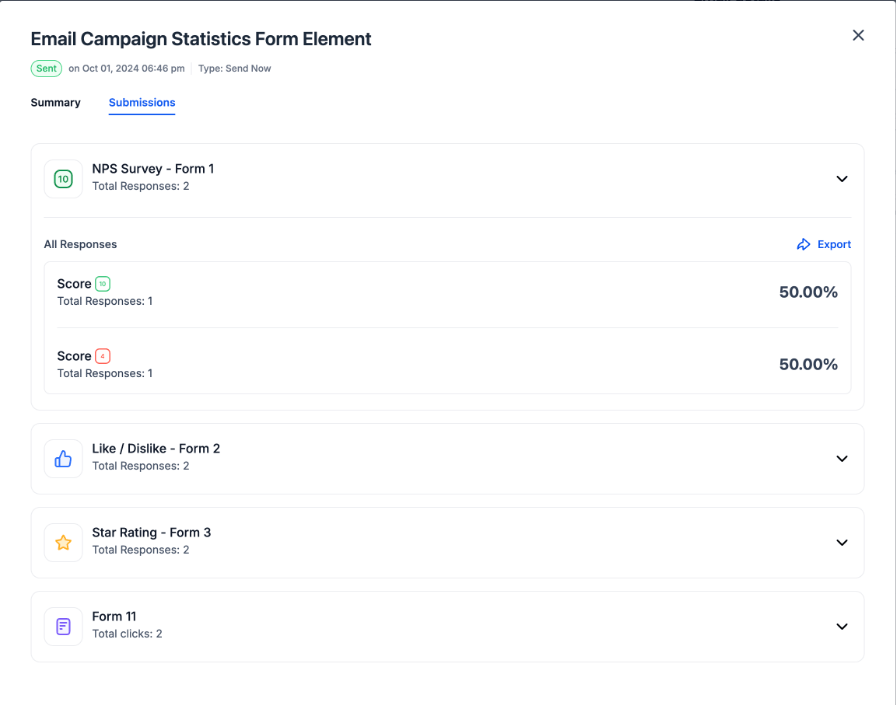Expand the Form 11 chevron

tap(842, 627)
